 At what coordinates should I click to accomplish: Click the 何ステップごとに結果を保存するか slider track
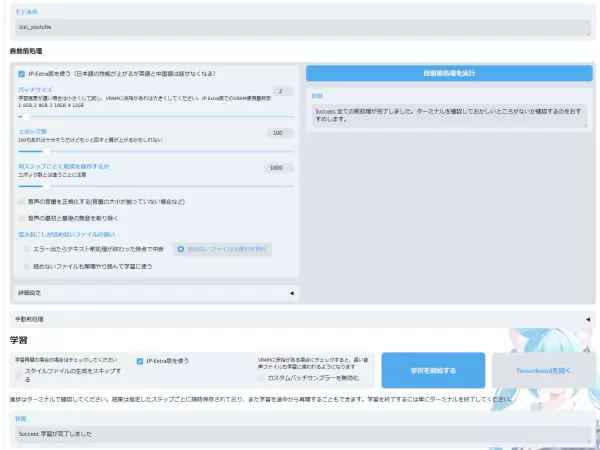[156, 186]
